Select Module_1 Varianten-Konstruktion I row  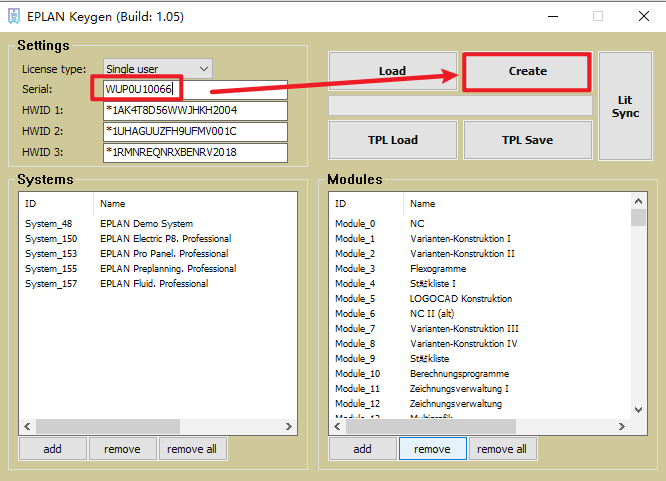480,238
